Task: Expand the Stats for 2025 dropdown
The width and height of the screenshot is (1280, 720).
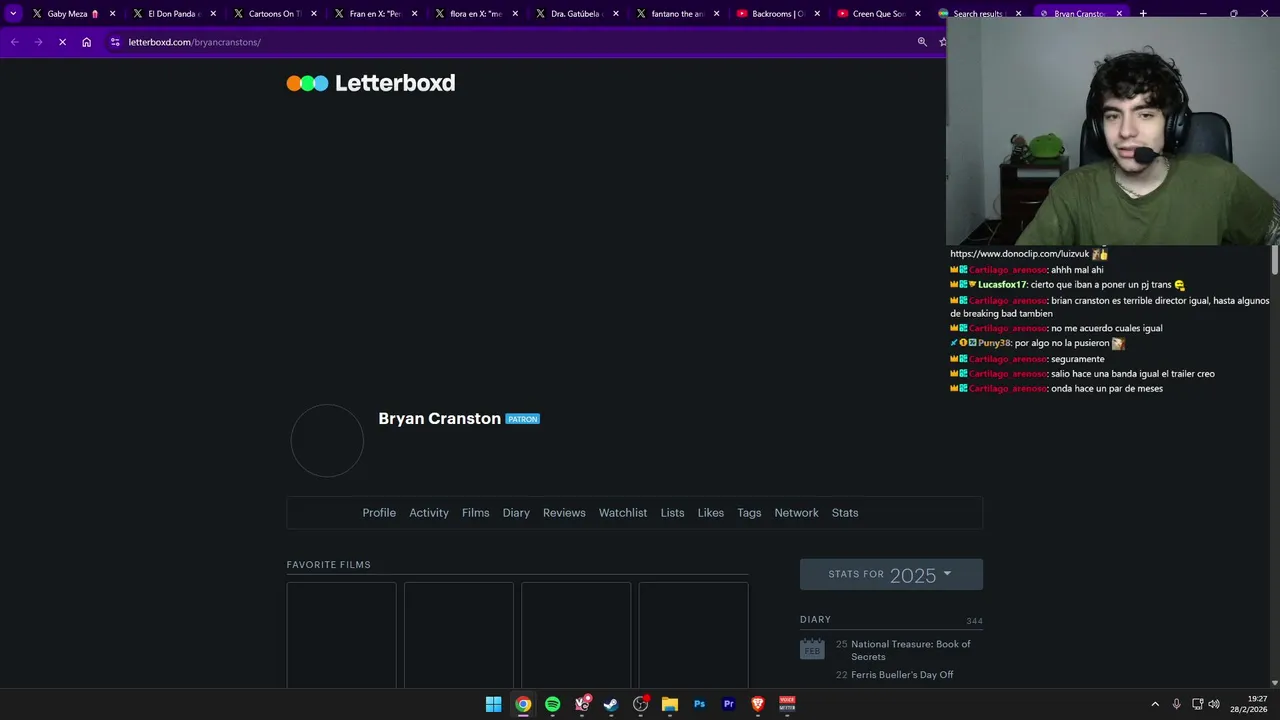Action: [x=891, y=574]
